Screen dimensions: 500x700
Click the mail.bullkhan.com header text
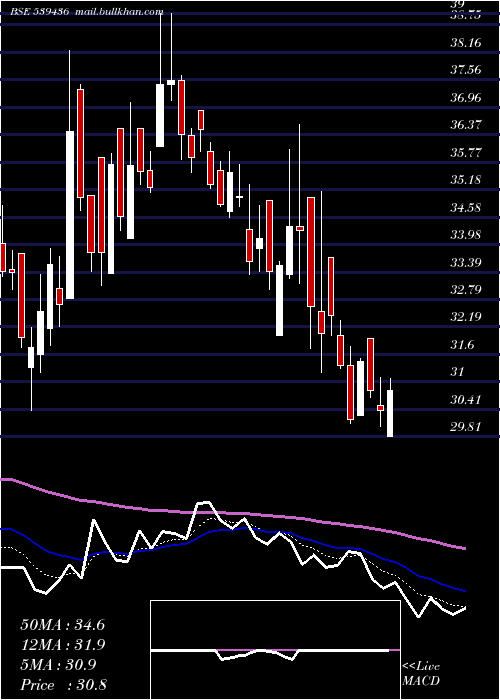(118, 12)
